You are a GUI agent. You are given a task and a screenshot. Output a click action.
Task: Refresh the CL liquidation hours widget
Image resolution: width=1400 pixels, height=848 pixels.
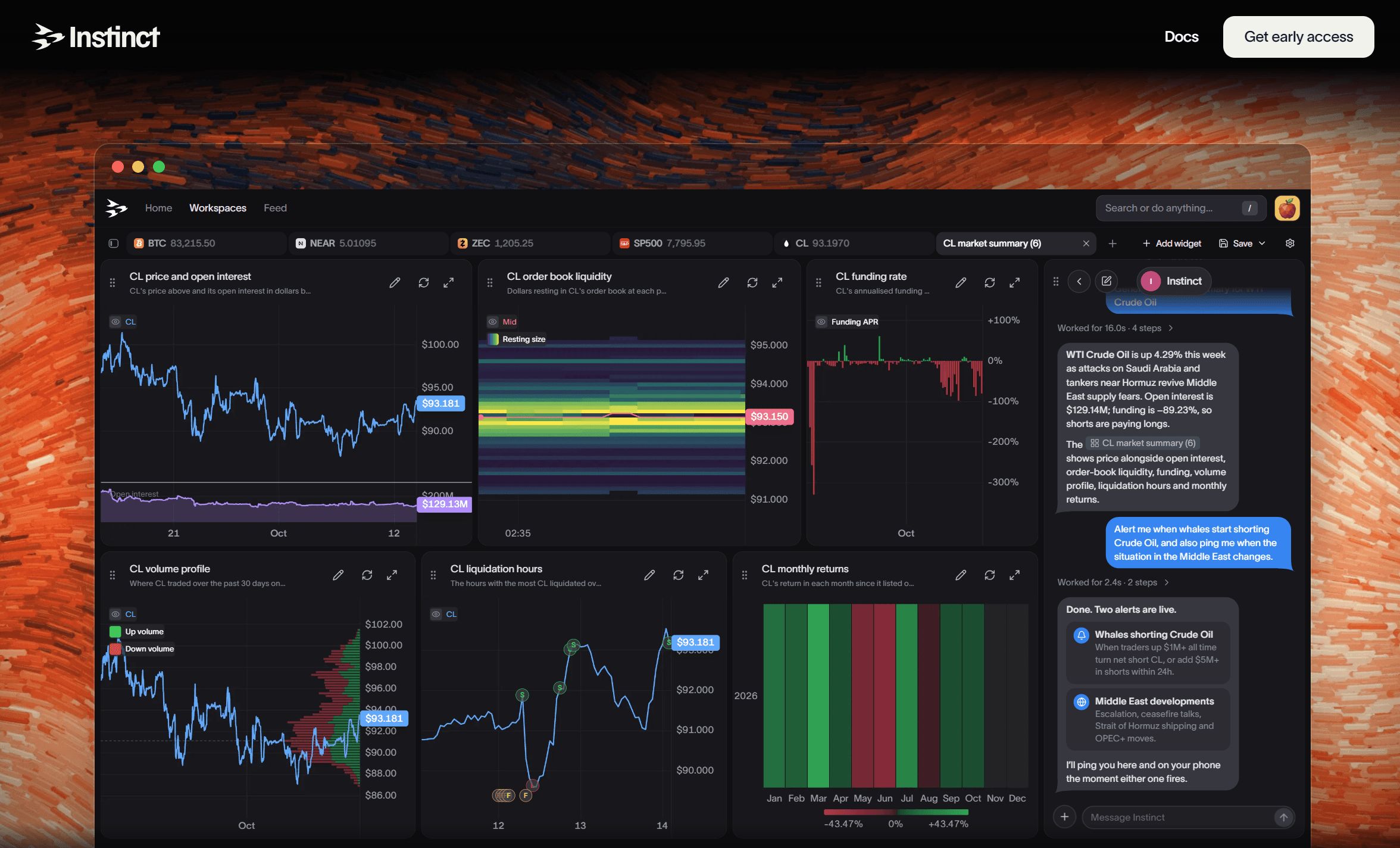tap(679, 575)
